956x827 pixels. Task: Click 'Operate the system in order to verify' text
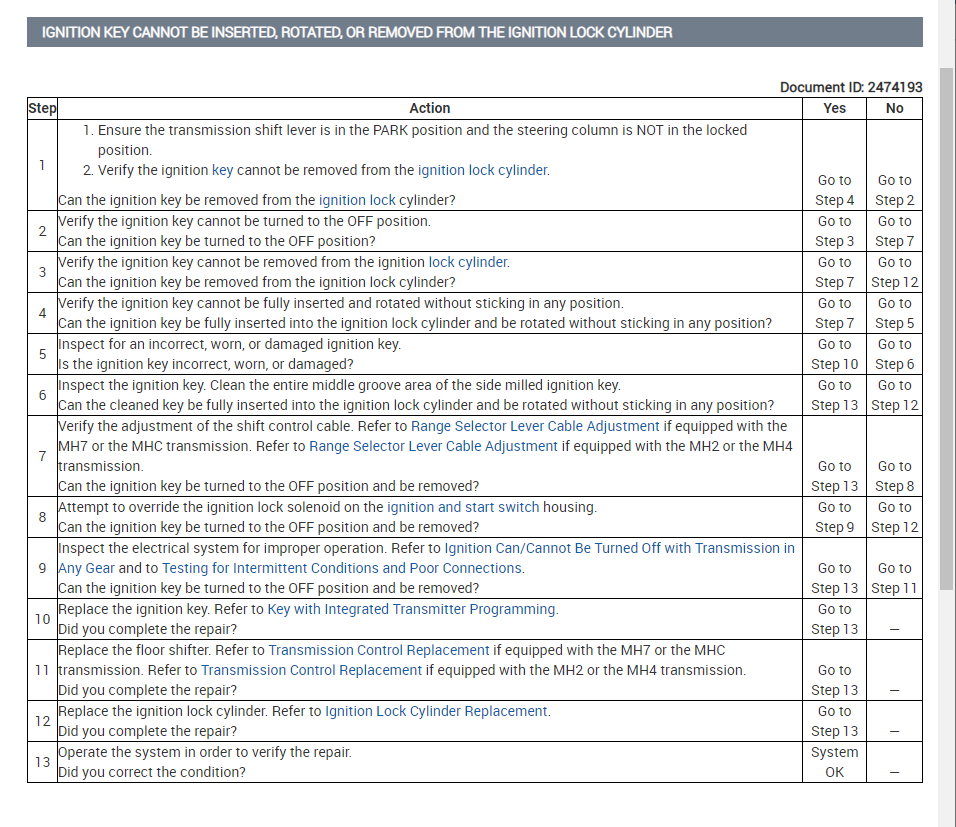(x=205, y=752)
